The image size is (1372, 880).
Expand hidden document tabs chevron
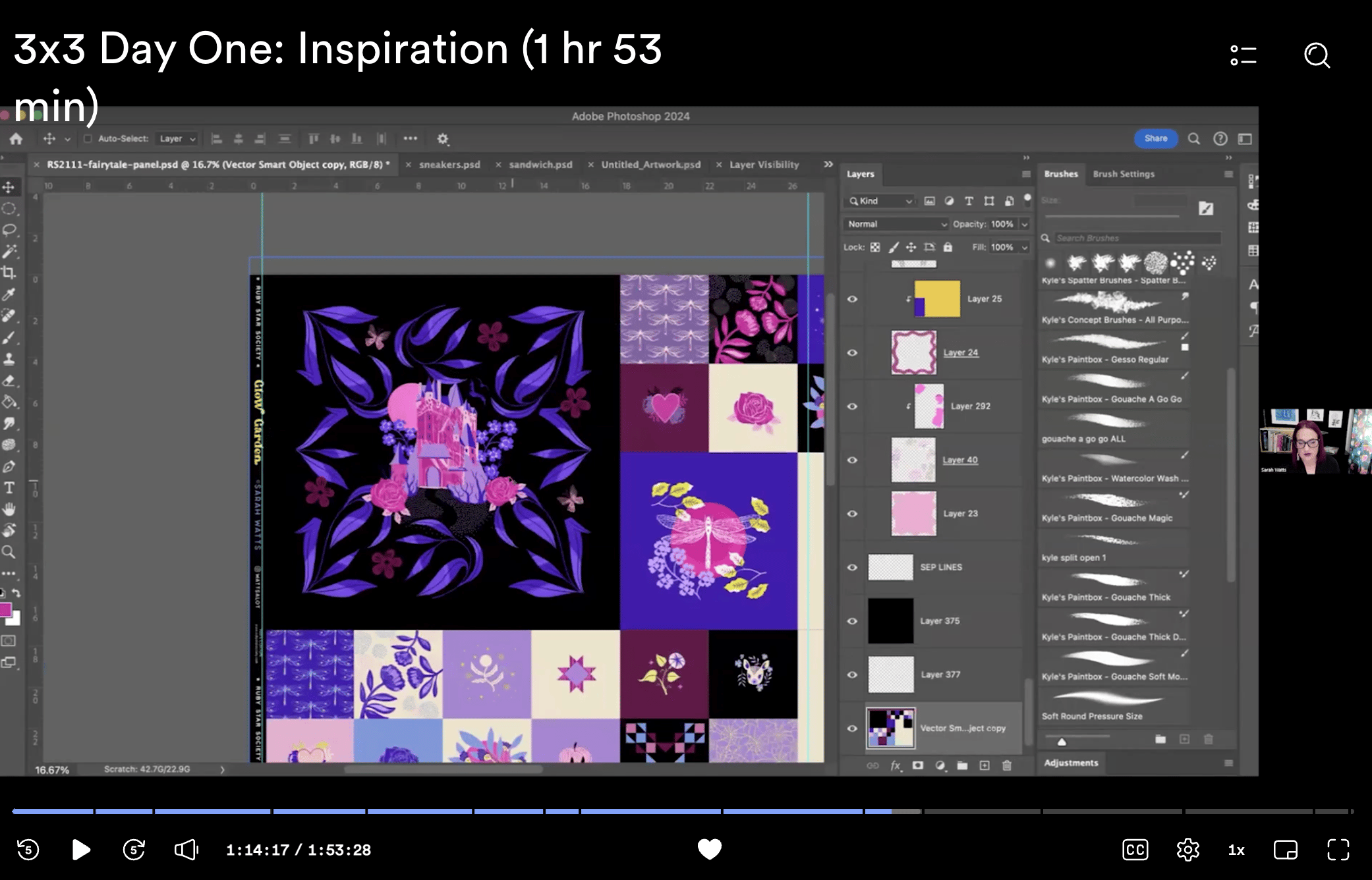tap(828, 165)
